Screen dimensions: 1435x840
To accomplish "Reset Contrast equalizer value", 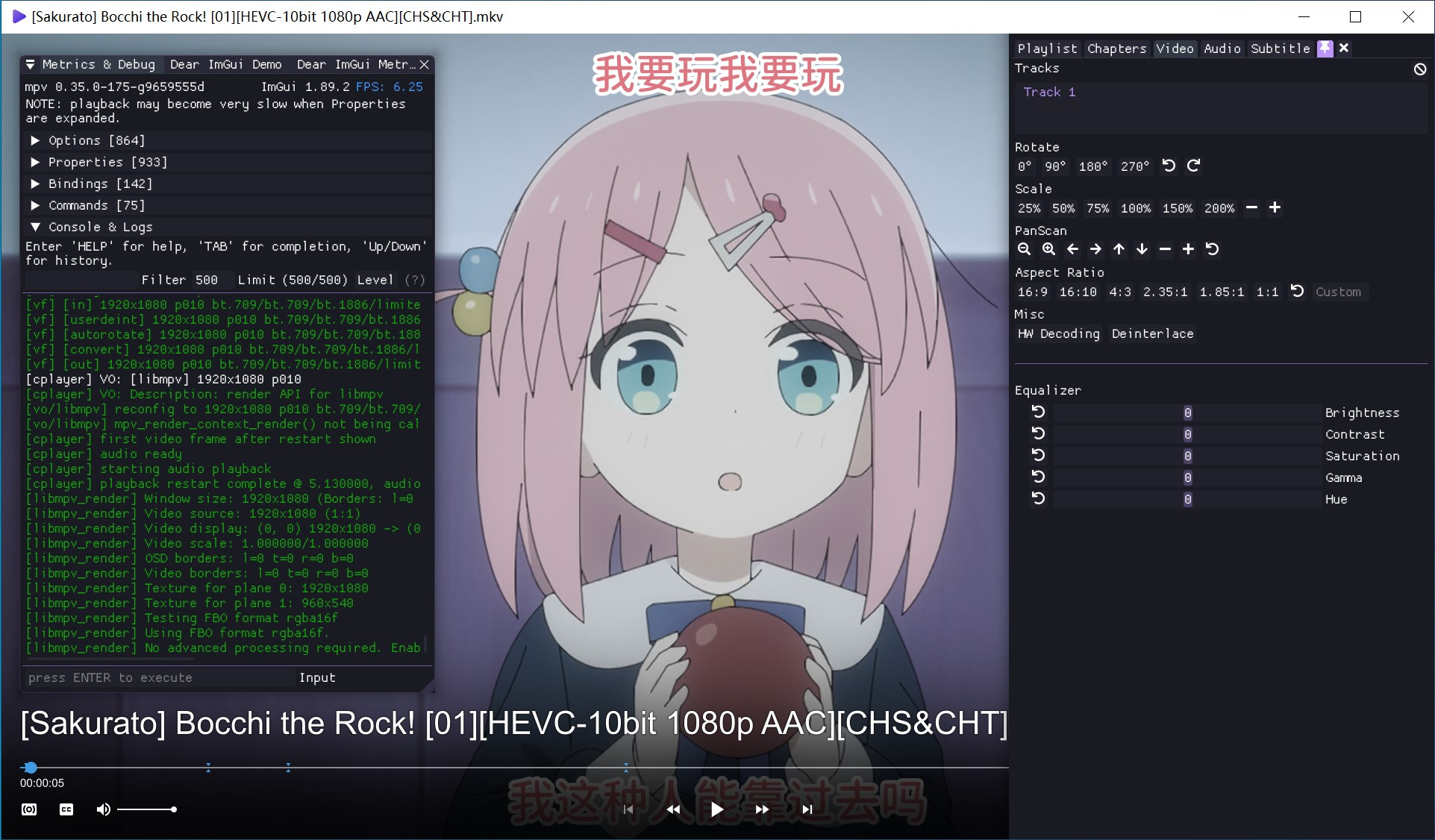I will 1038,433.
